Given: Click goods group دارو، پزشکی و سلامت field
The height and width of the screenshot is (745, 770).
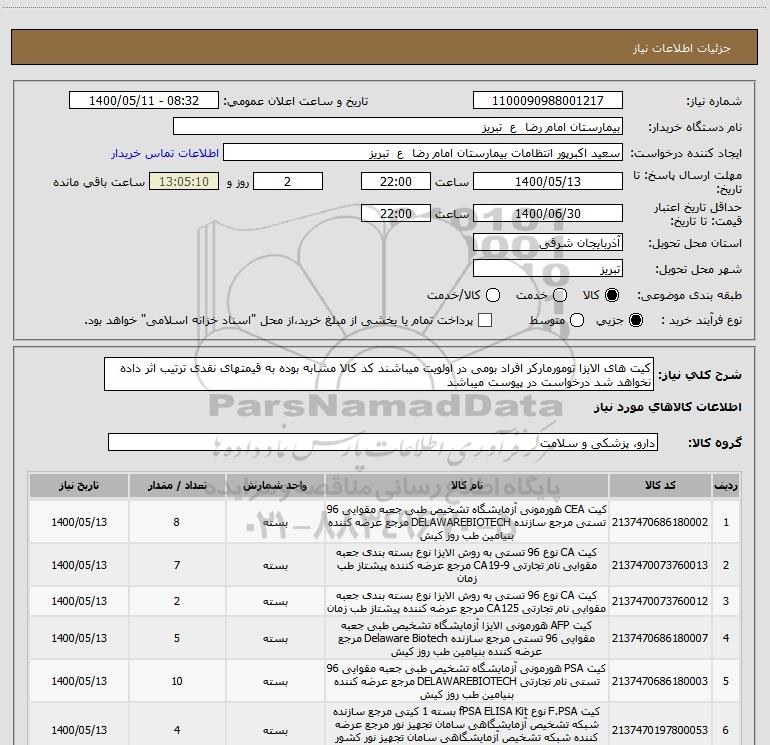Looking at the screenshot, I should pyautogui.click(x=383, y=442).
